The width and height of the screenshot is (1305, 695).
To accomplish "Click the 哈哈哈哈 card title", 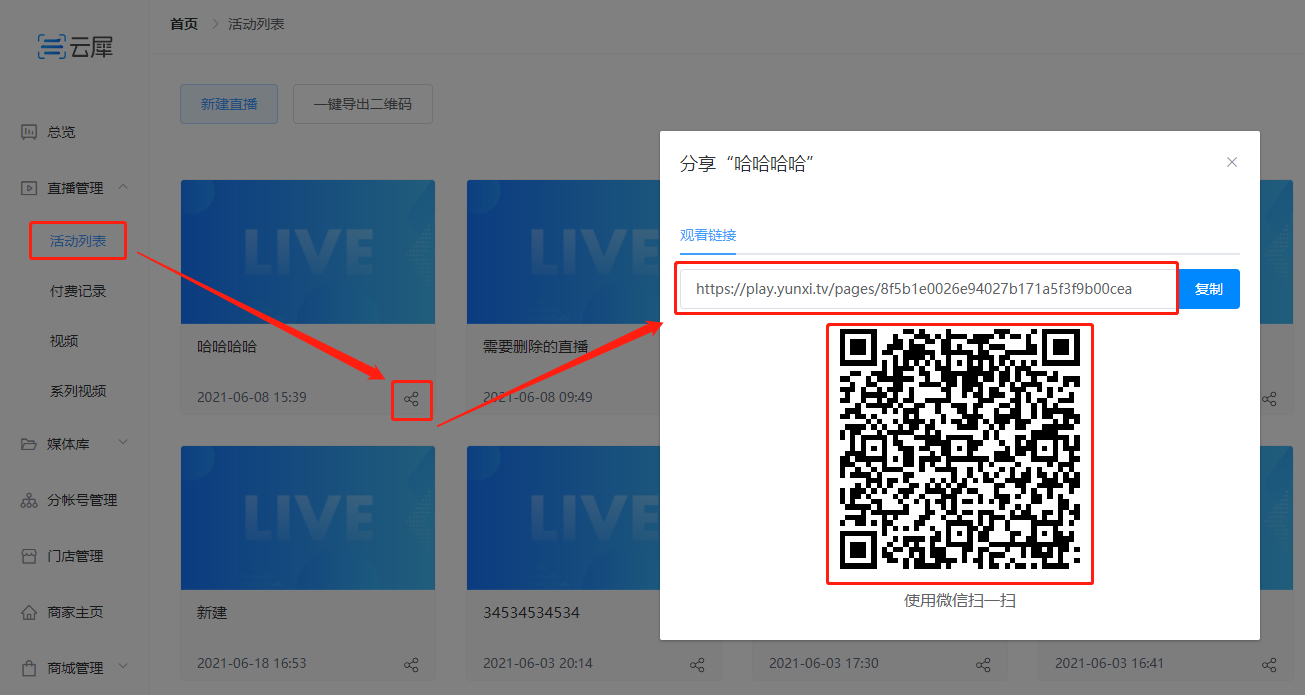I will [227, 347].
